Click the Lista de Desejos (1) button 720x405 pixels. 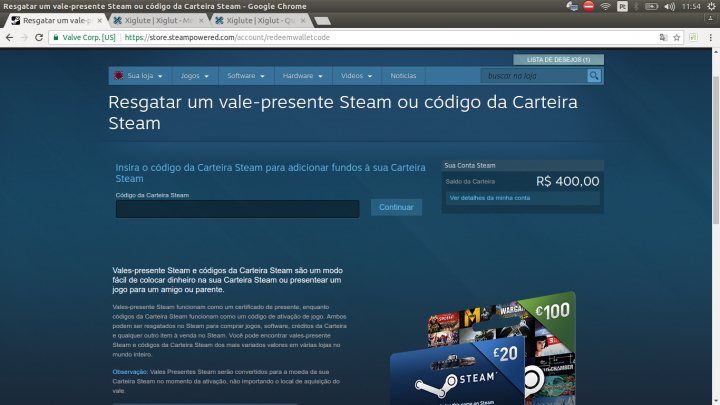tap(558, 60)
